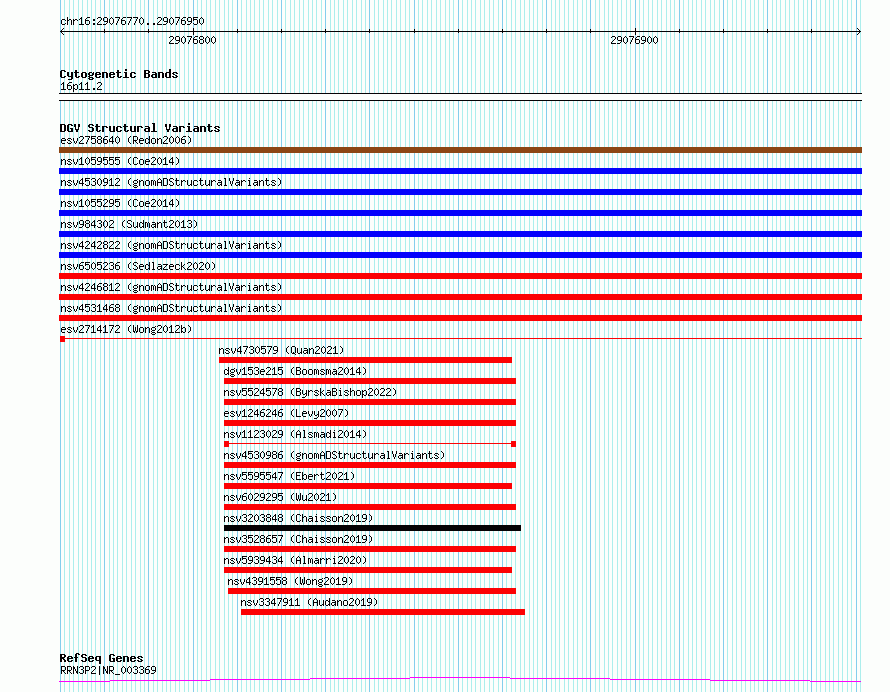Open the nsv3528657 (Chaisson2019) label
Screen dimensions: 890x692
(x=298, y=539)
